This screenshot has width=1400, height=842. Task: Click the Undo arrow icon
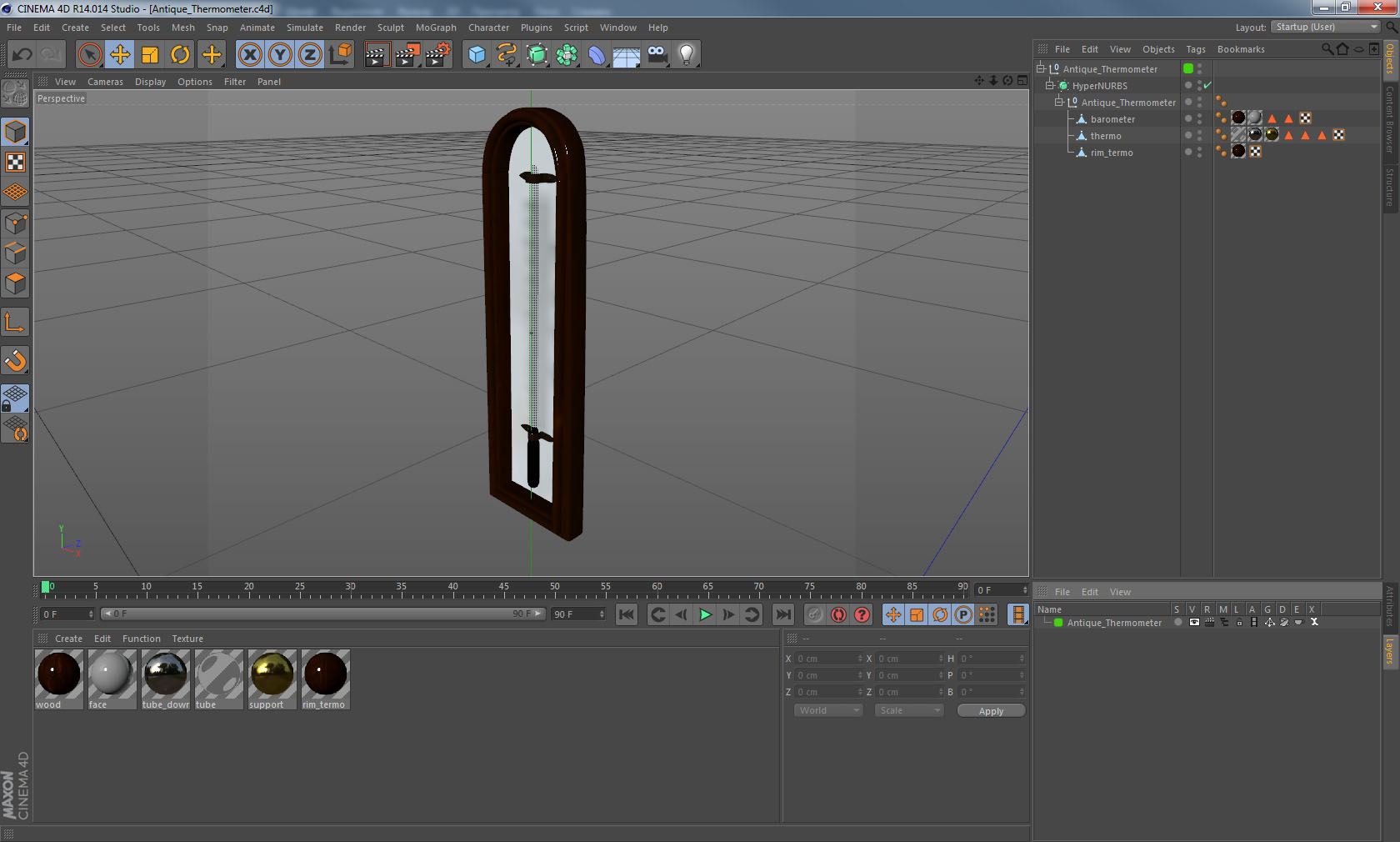coord(22,55)
